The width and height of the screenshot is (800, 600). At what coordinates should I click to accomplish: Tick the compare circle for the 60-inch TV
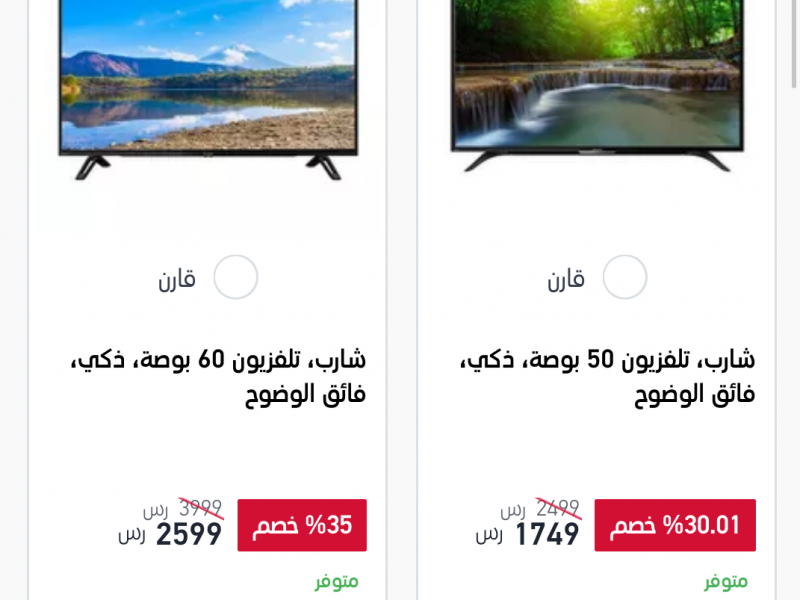[236, 277]
